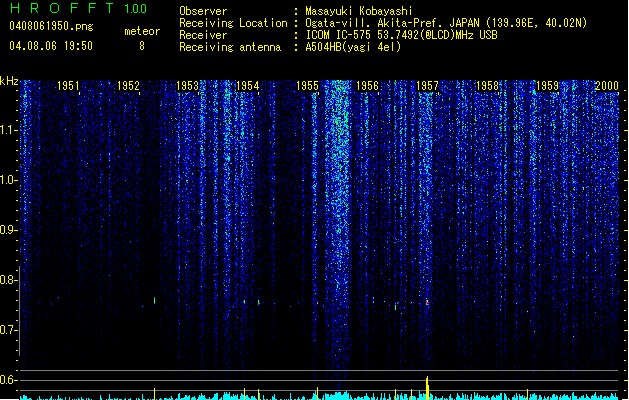
Task: Click the 0.9 kHz axis label
Action: (x=8, y=230)
